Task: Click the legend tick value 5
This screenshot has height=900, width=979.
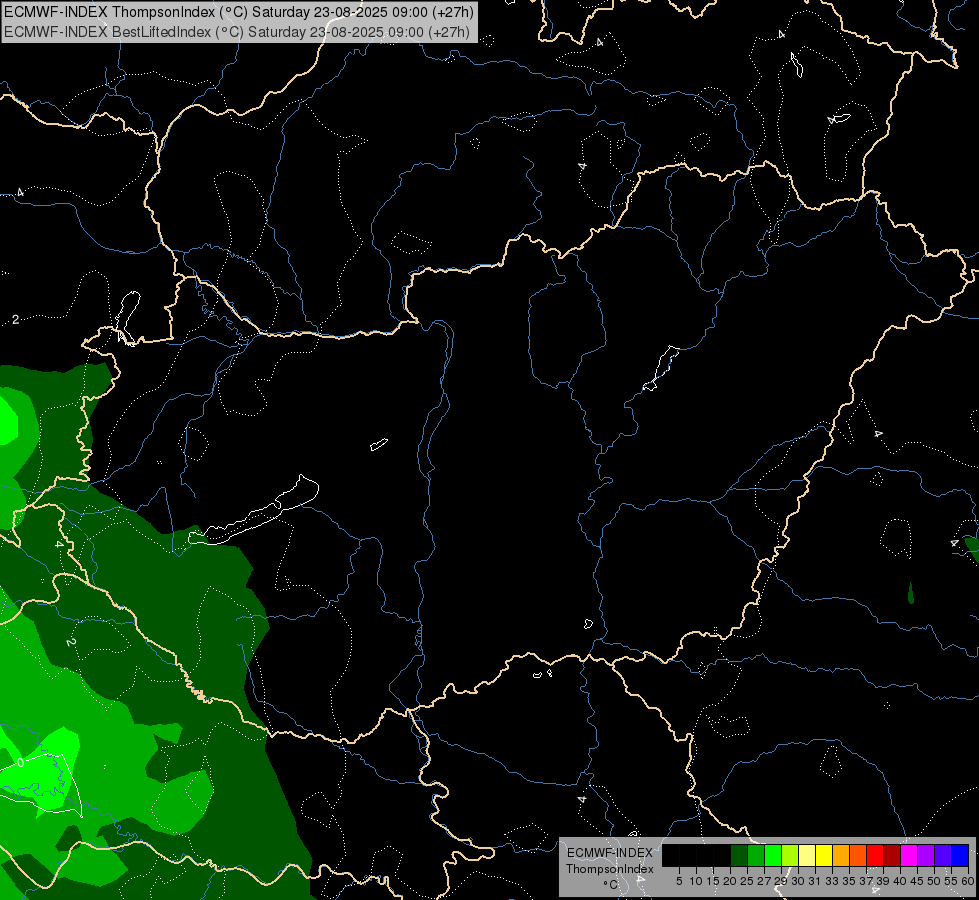Action: [679, 881]
